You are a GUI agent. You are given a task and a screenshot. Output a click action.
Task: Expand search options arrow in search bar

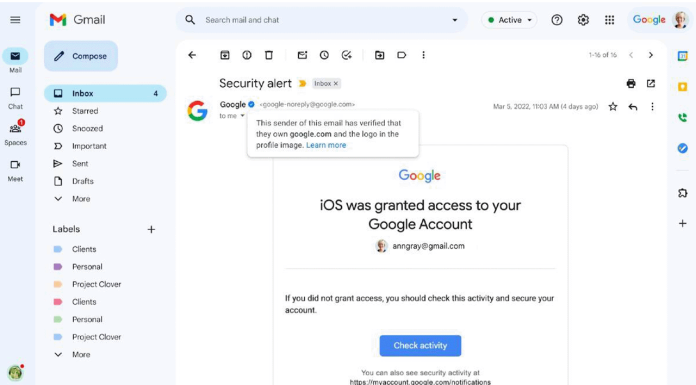(455, 20)
